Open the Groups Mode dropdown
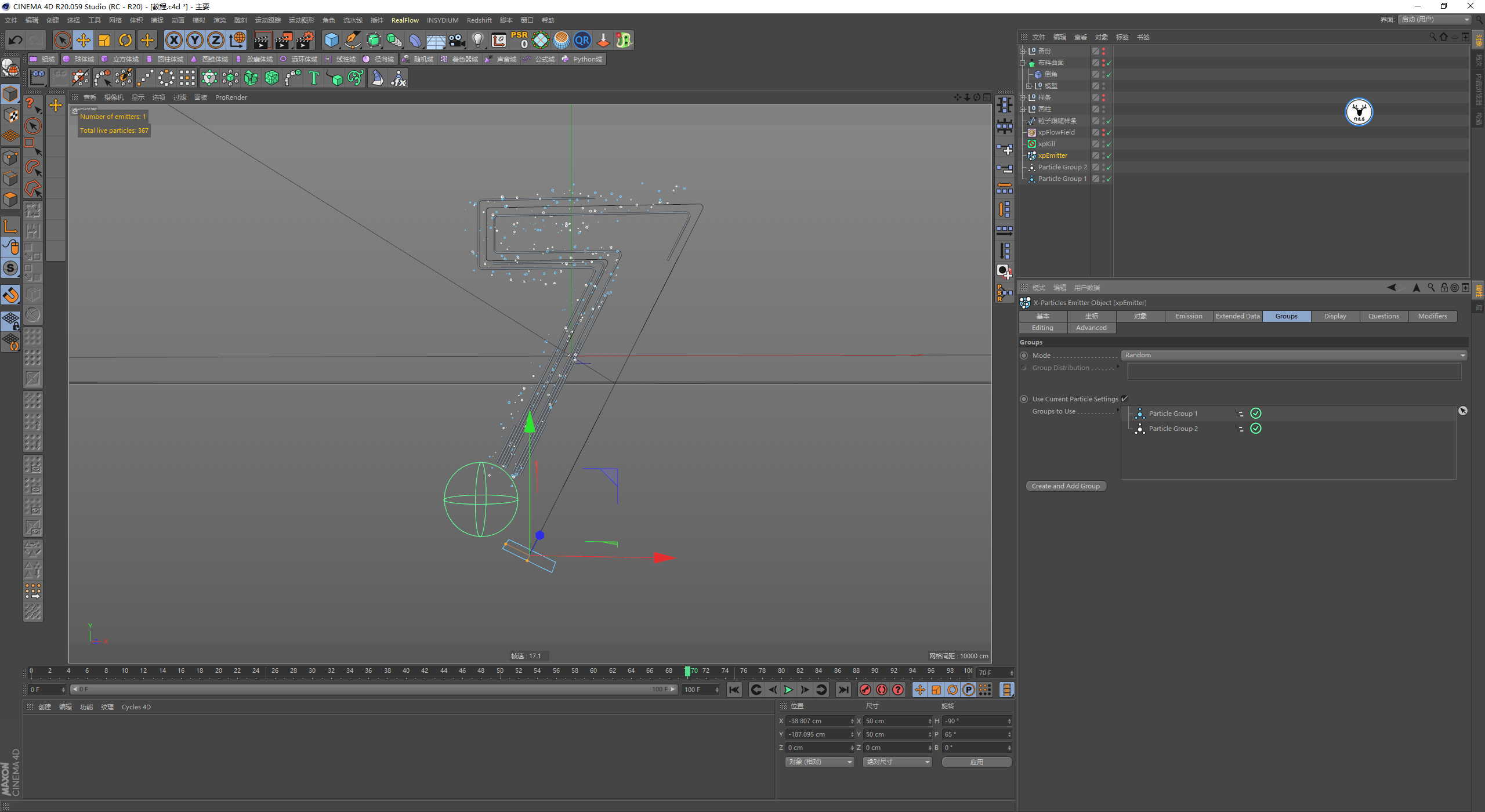 (x=1293, y=354)
